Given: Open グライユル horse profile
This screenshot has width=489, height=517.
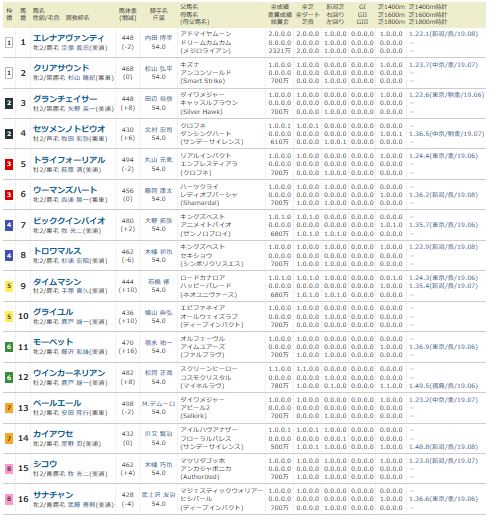Looking at the screenshot, I should point(53,312).
